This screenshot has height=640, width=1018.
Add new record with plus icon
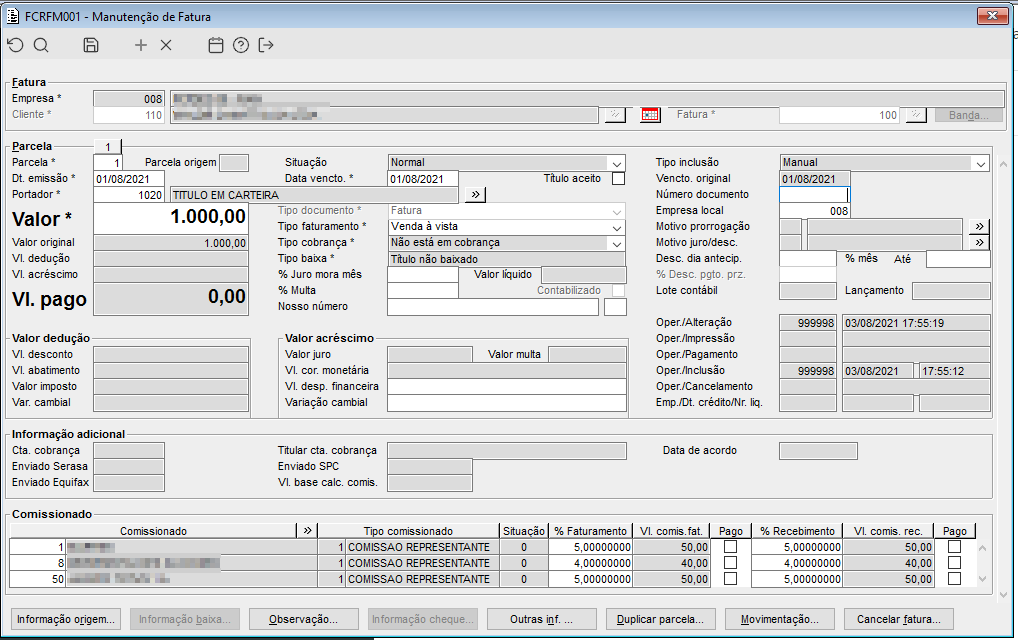coord(141,45)
